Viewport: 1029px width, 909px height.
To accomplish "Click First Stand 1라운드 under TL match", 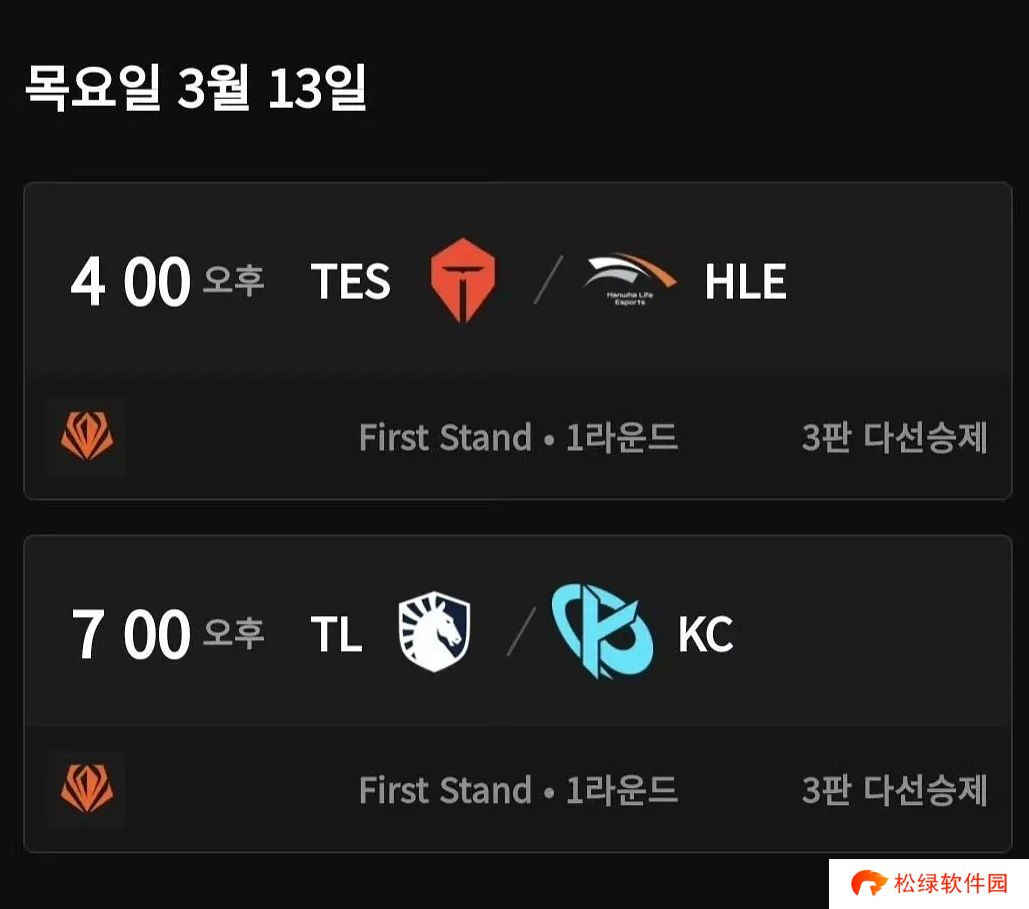I will (518, 790).
